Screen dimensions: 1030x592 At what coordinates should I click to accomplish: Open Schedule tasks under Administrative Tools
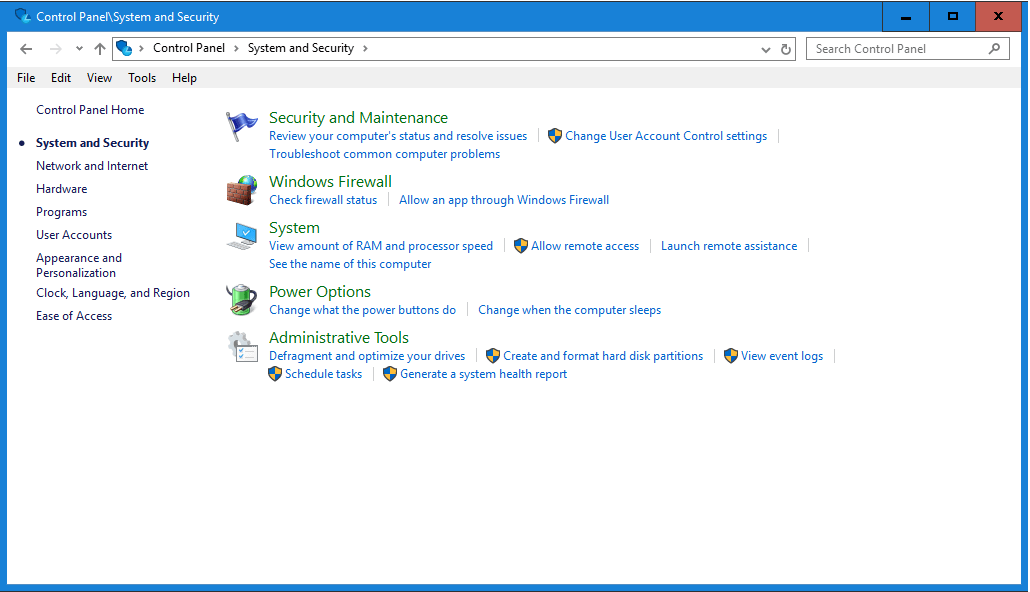[322, 373]
